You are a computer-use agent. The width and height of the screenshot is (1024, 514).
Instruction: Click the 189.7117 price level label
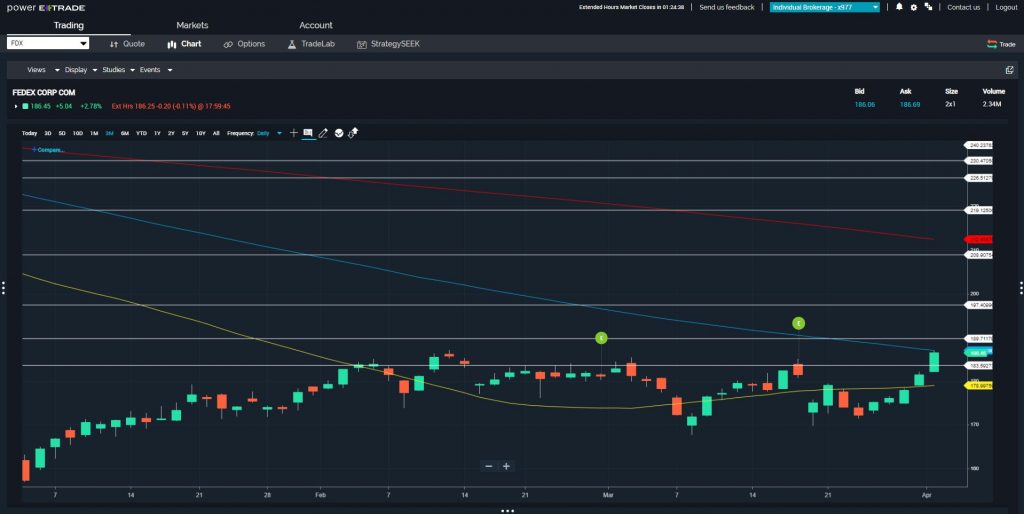click(979, 339)
